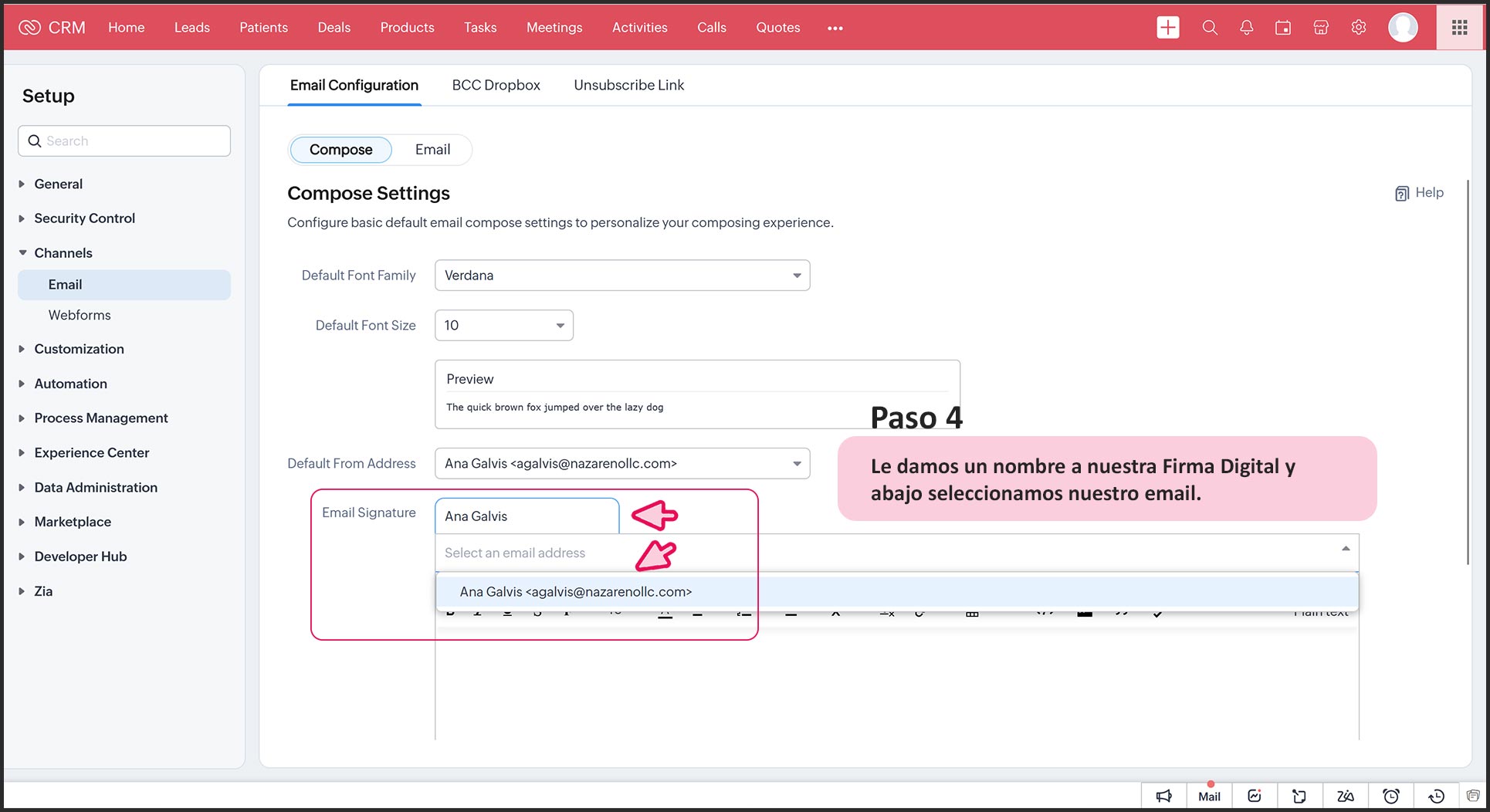Click the settings gear icon

point(1359,28)
